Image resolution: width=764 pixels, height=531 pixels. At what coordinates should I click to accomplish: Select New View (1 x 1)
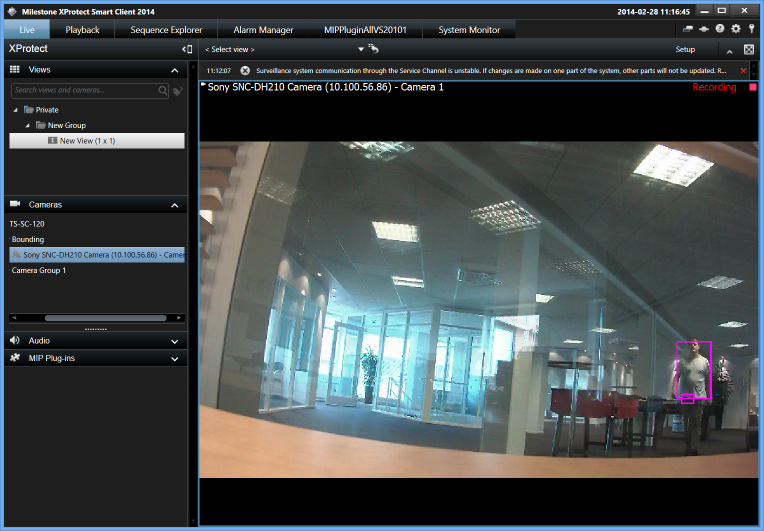(x=97, y=141)
